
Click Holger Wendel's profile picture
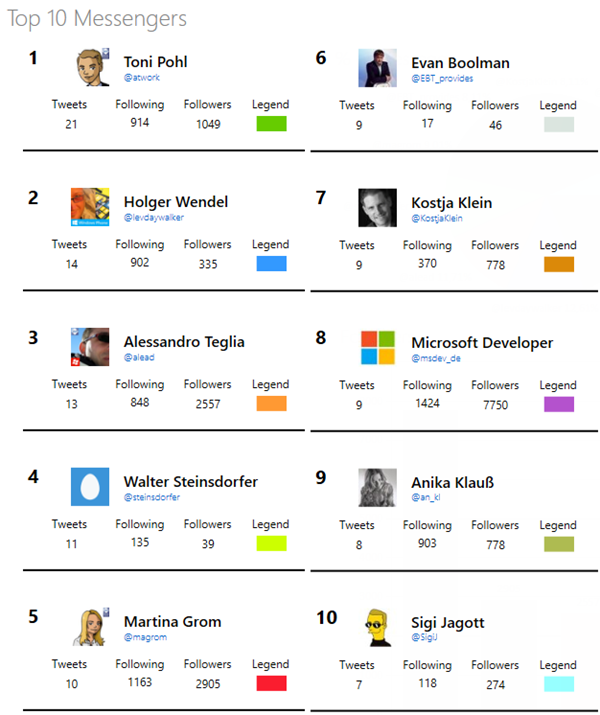90,207
